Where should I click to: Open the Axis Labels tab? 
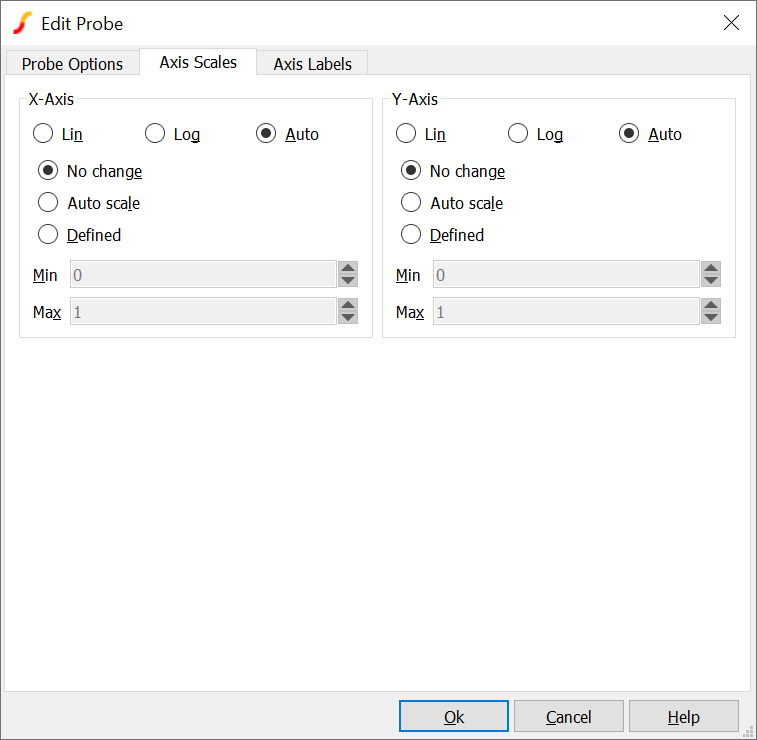coord(312,64)
